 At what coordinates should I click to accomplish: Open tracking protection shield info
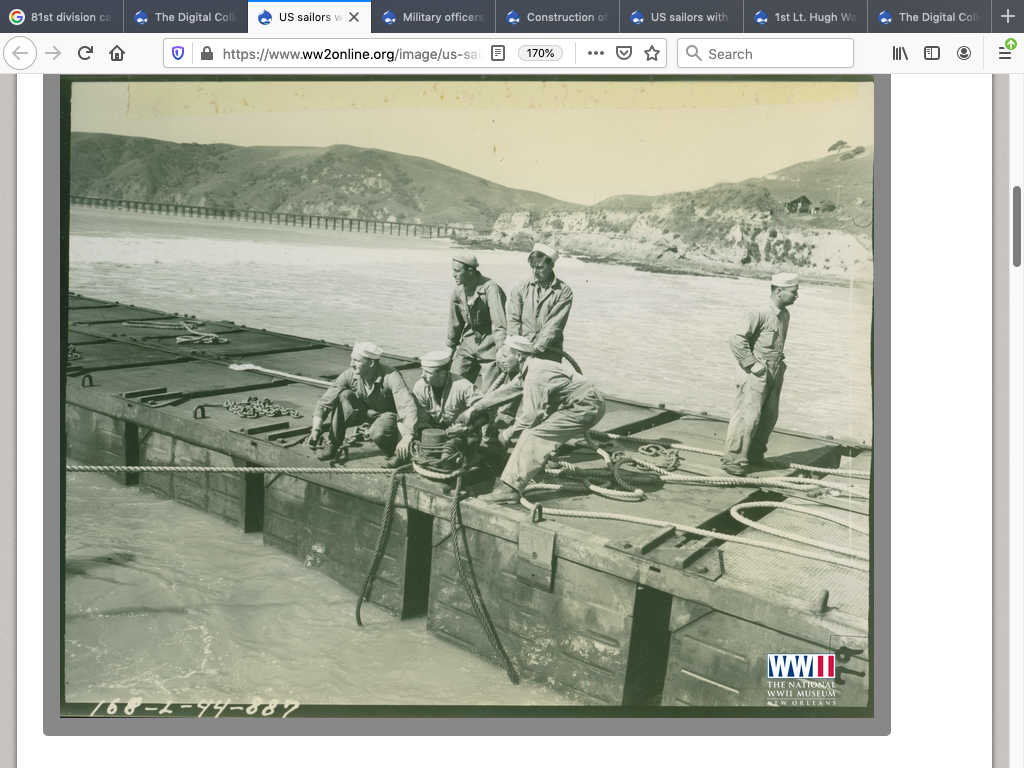click(x=178, y=53)
